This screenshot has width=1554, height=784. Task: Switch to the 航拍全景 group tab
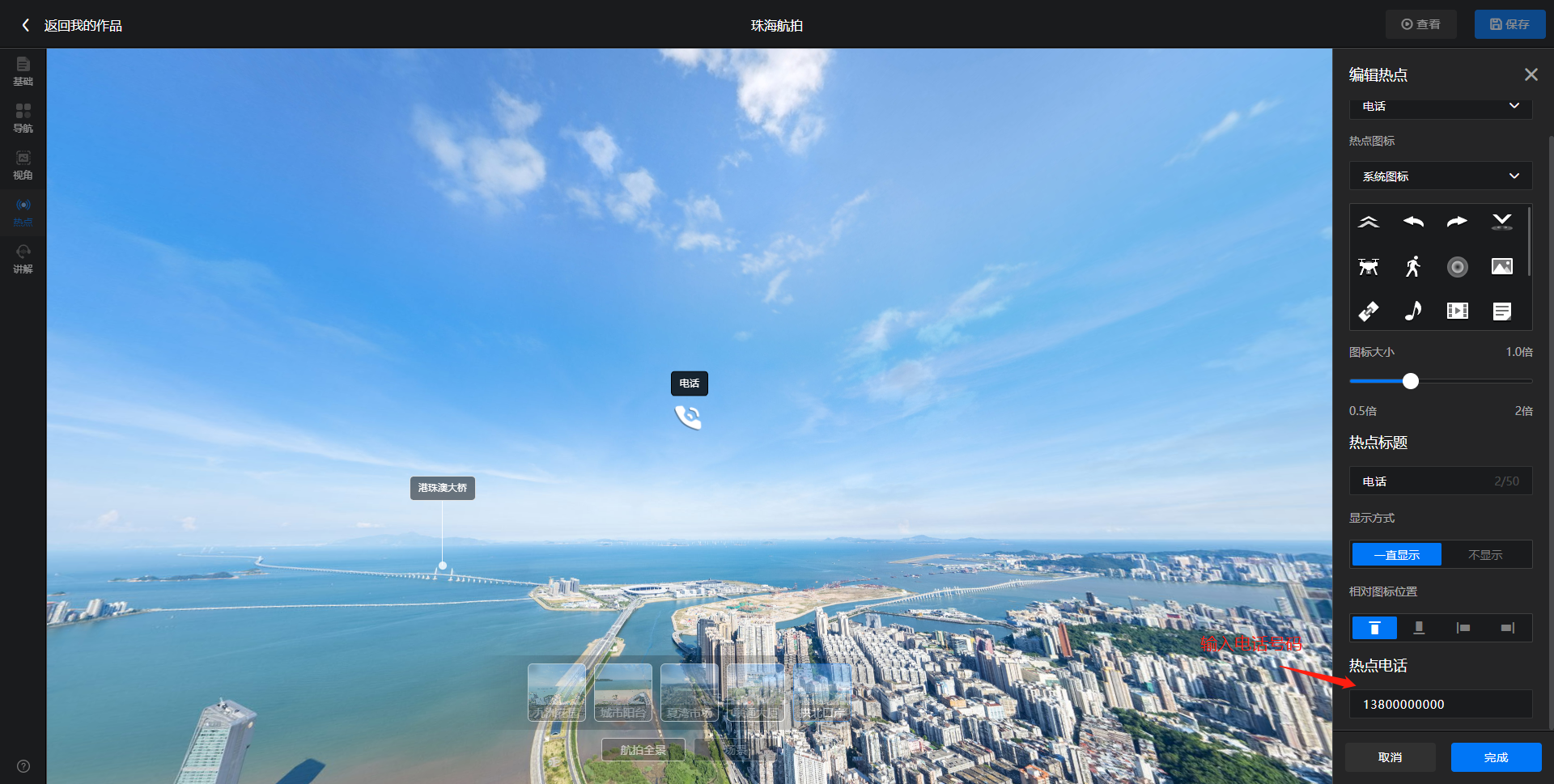643,750
